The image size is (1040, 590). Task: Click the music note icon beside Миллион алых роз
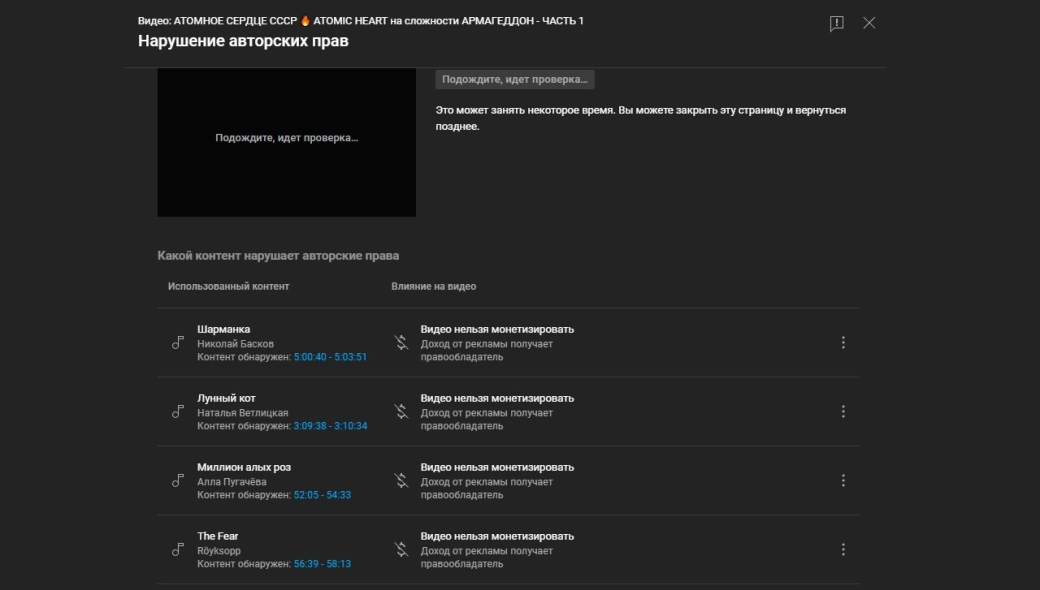[178, 481]
